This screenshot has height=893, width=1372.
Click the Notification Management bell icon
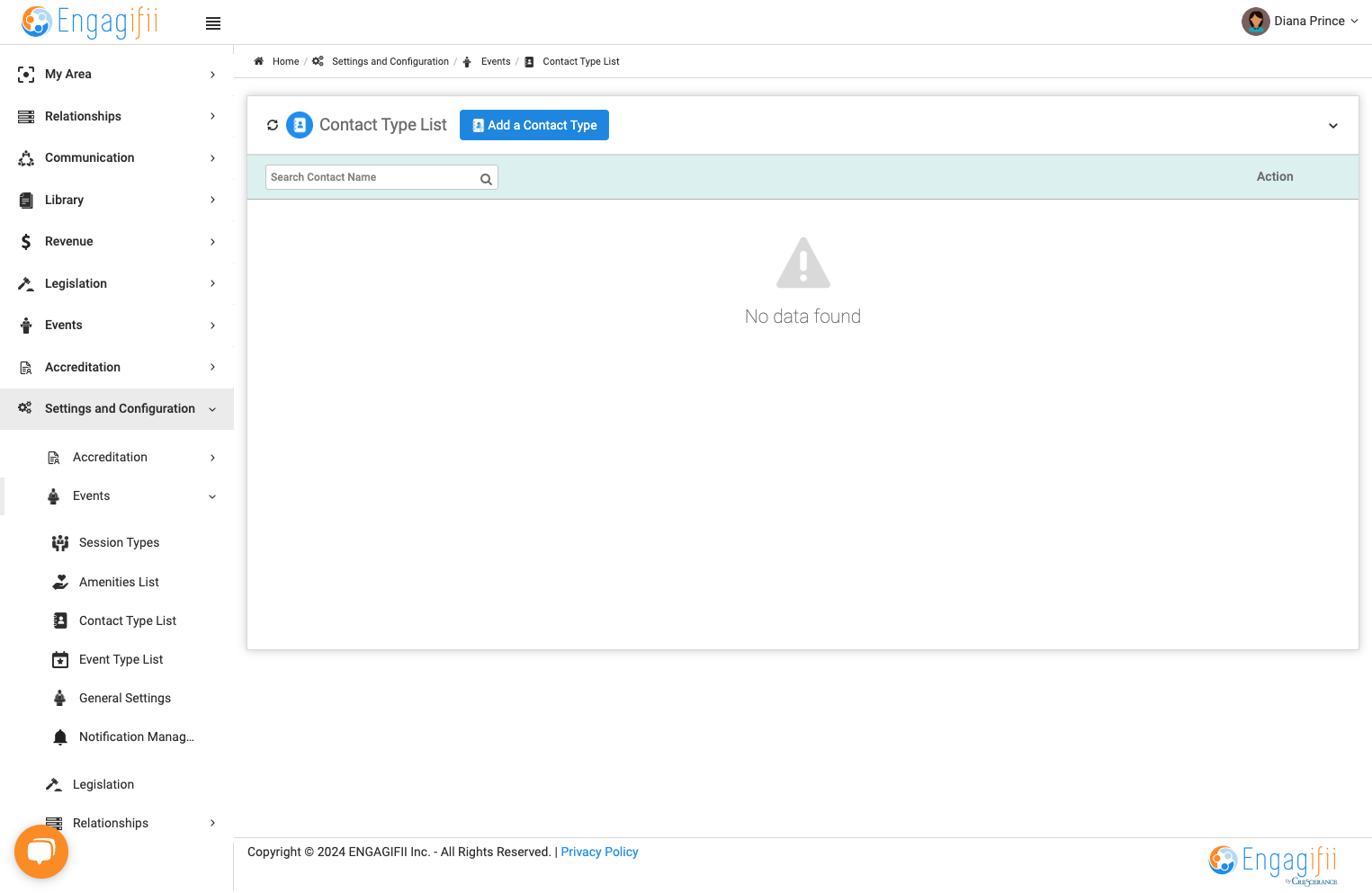point(60,737)
